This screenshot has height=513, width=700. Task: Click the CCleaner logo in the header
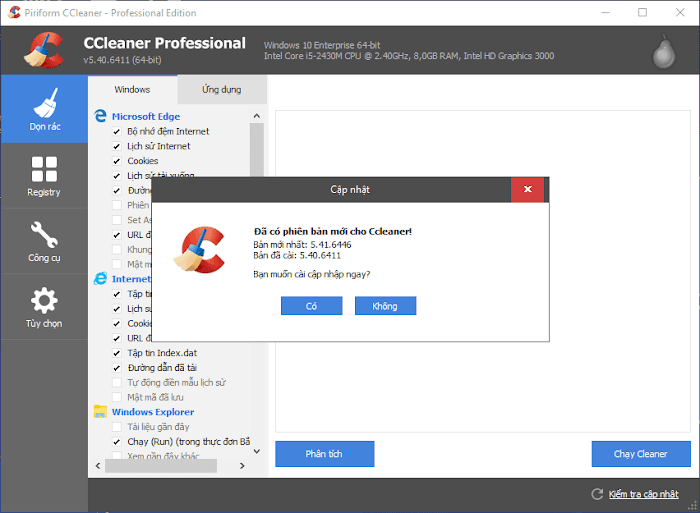click(x=43, y=50)
